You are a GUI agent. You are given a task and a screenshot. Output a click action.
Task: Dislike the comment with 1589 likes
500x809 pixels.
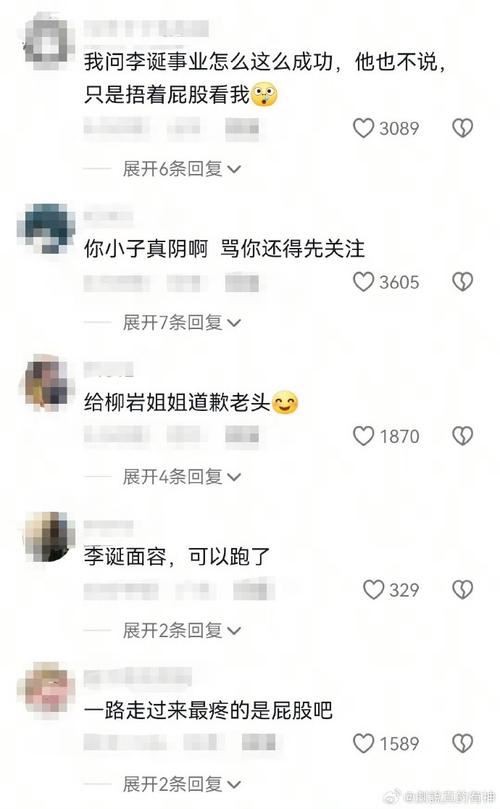pyautogui.click(x=462, y=743)
